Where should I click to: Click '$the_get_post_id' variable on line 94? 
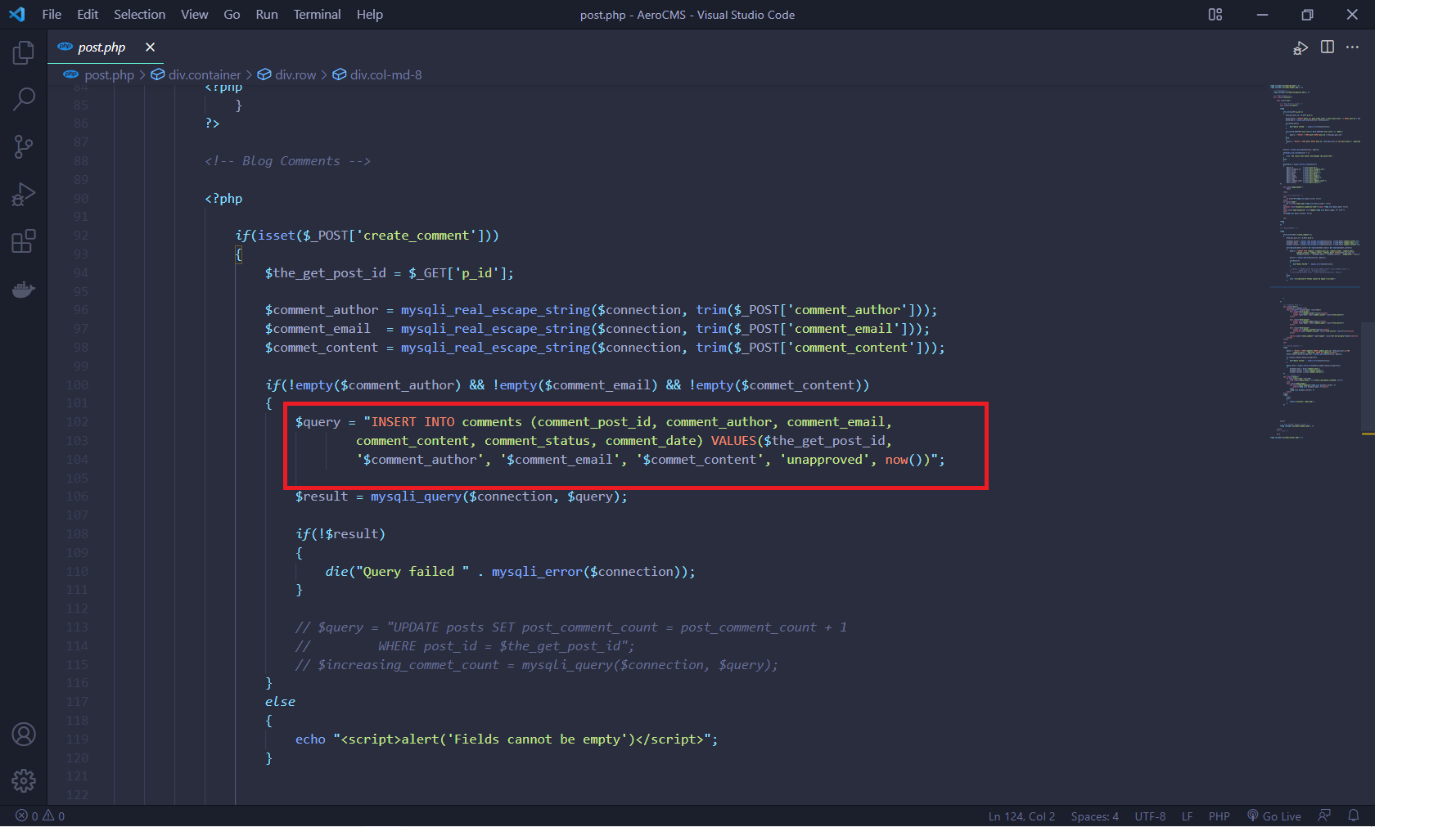point(325,273)
